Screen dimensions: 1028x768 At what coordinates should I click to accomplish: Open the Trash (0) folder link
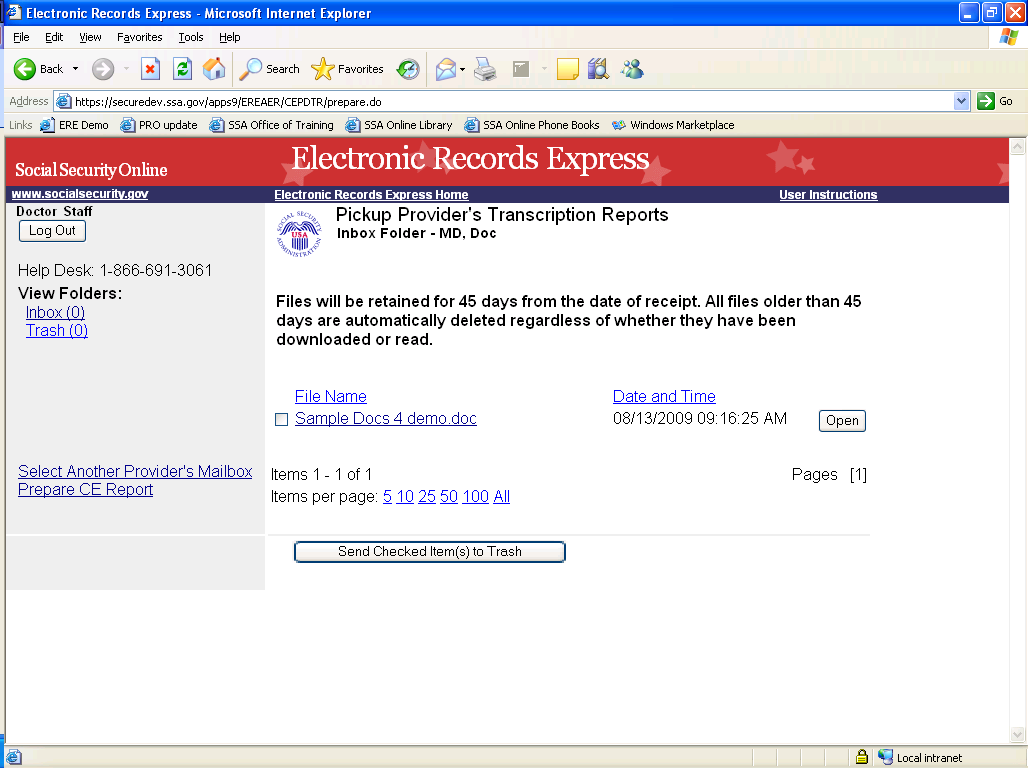tap(56, 331)
